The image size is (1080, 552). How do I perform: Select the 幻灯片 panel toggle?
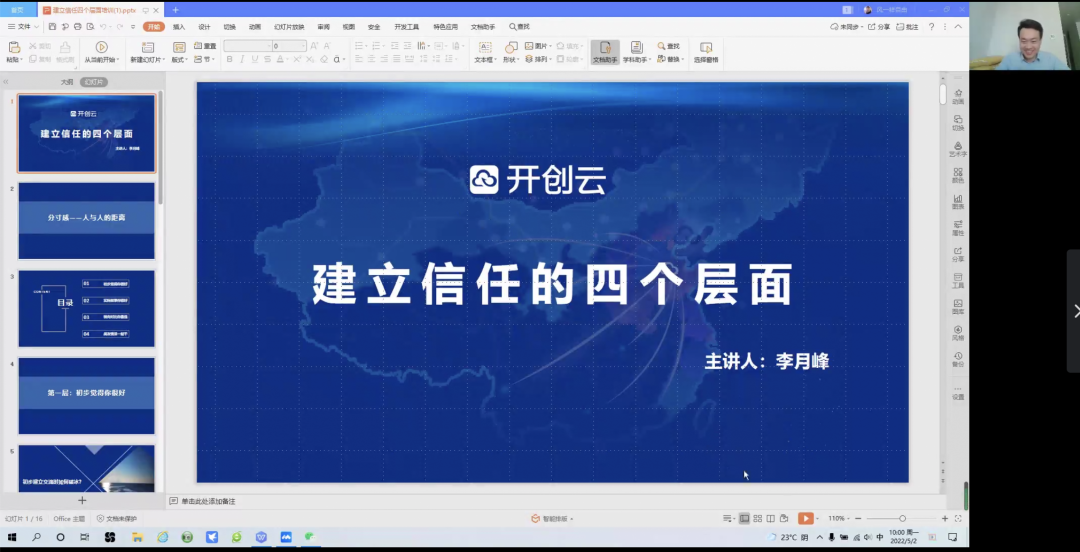point(94,82)
